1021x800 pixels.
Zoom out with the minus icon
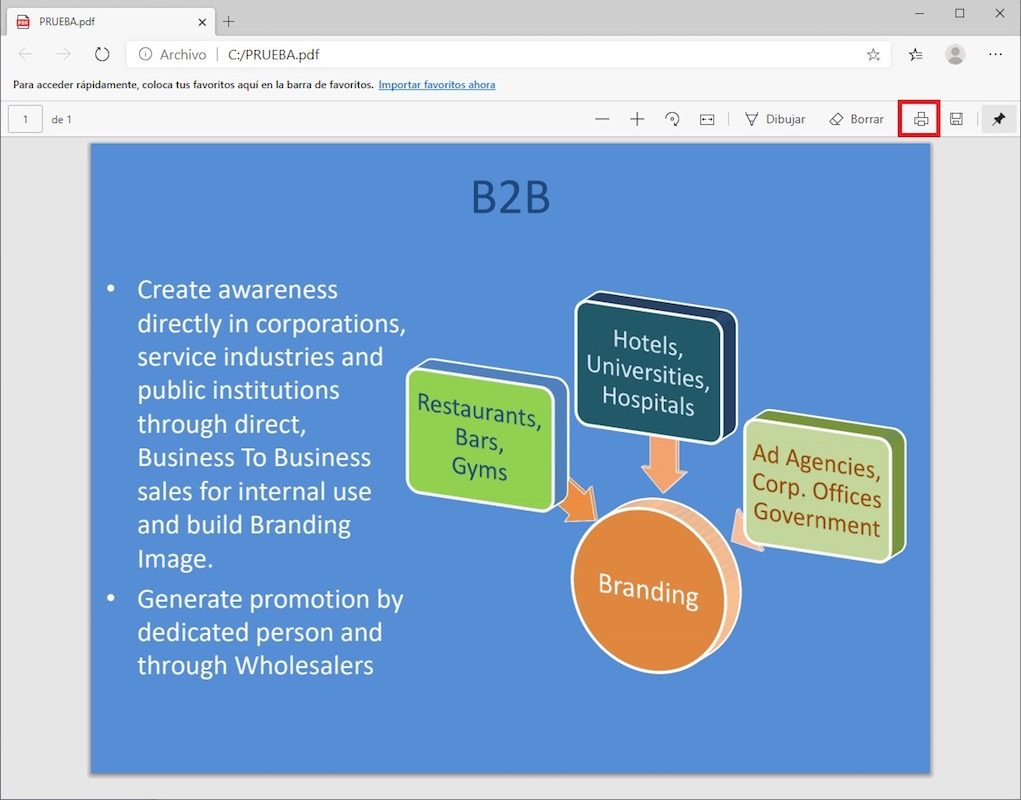[602, 119]
